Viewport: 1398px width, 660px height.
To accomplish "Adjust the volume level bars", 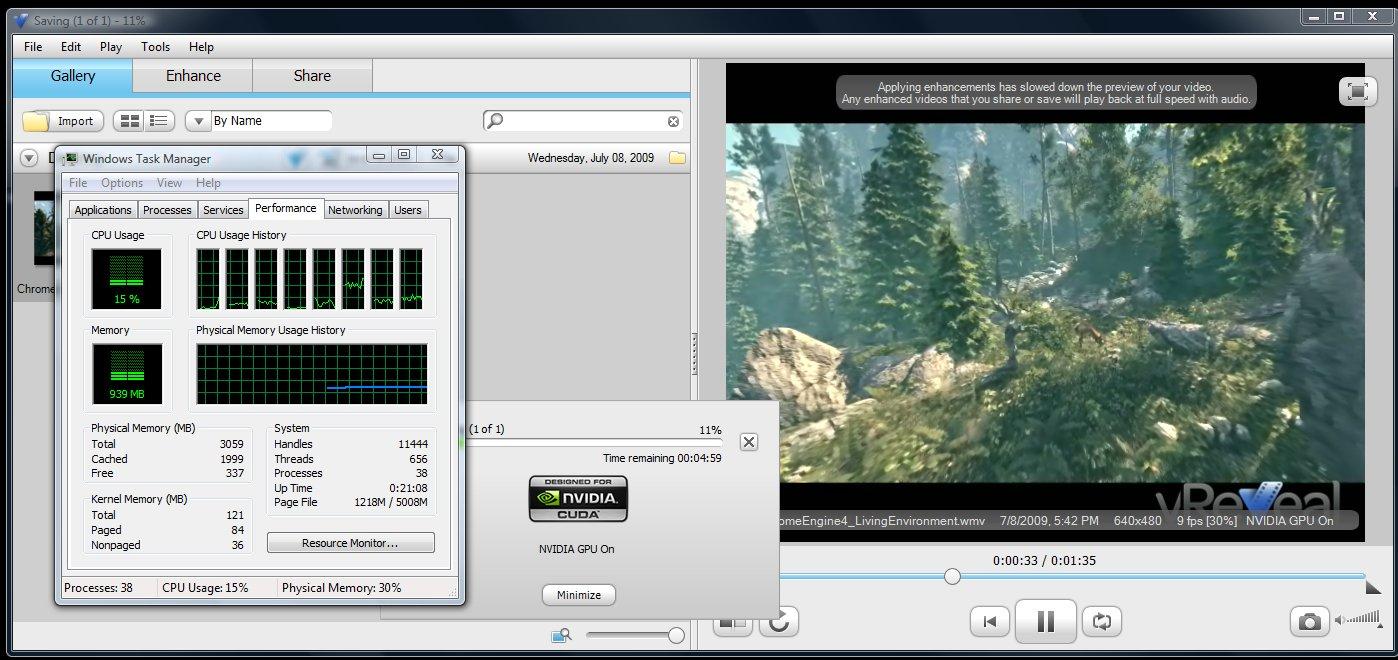I will point(1364,620).
